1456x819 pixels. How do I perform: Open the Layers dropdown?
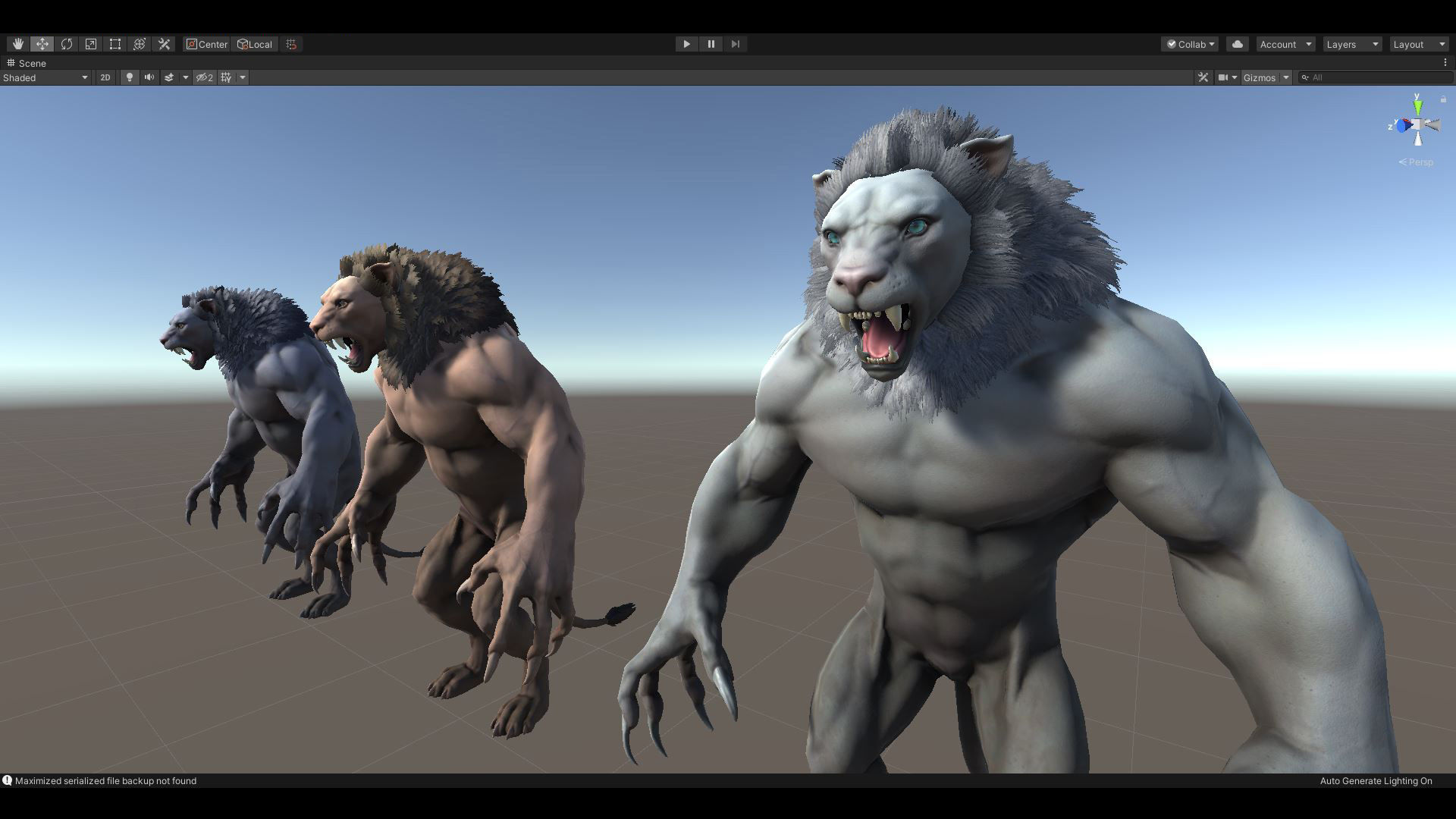[x=1352, y=44]
